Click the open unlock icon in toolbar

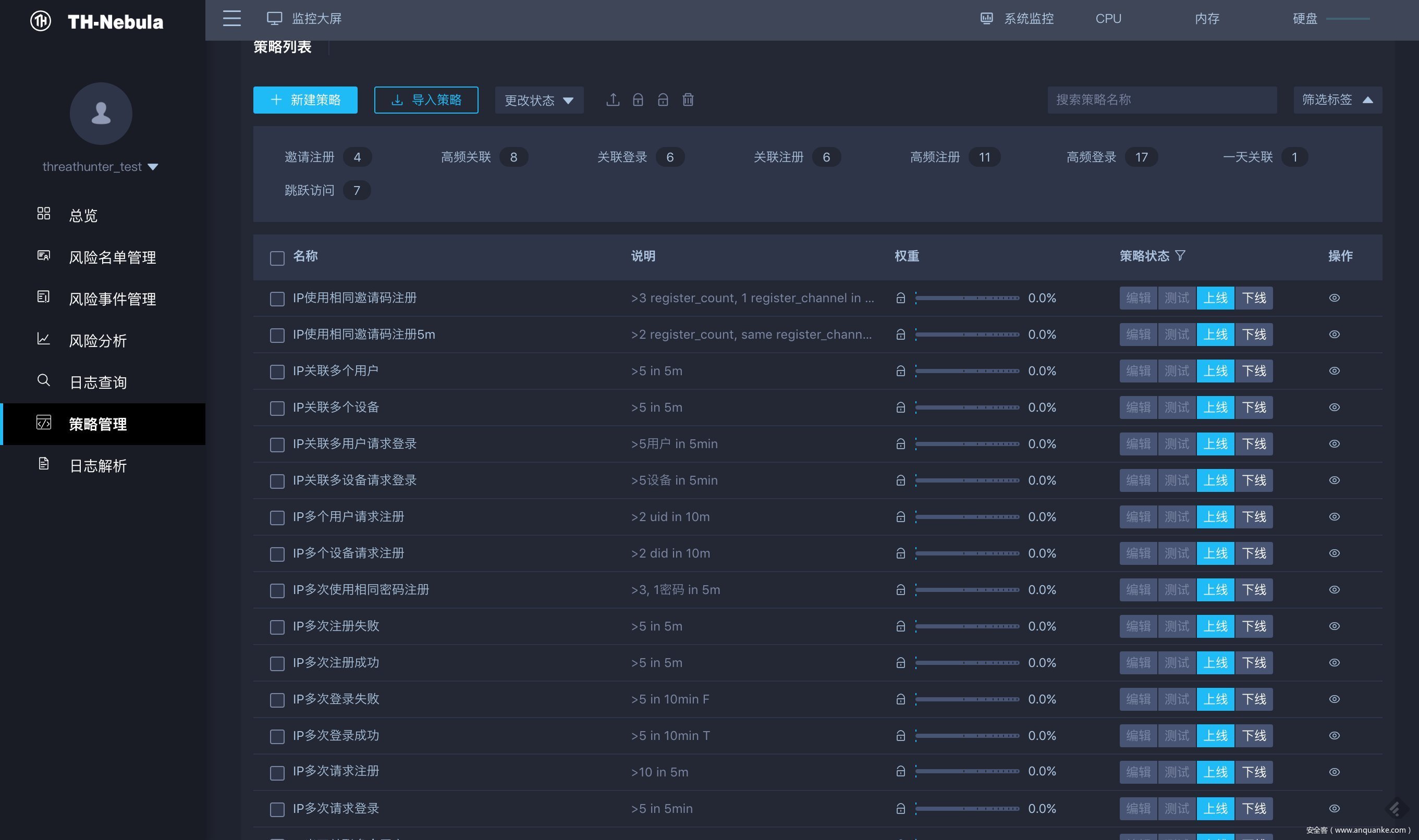(x=663, y=100)
